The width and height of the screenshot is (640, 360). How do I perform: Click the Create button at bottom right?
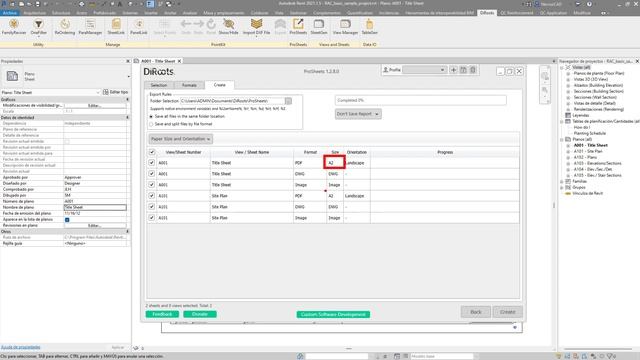pos(507,312)
